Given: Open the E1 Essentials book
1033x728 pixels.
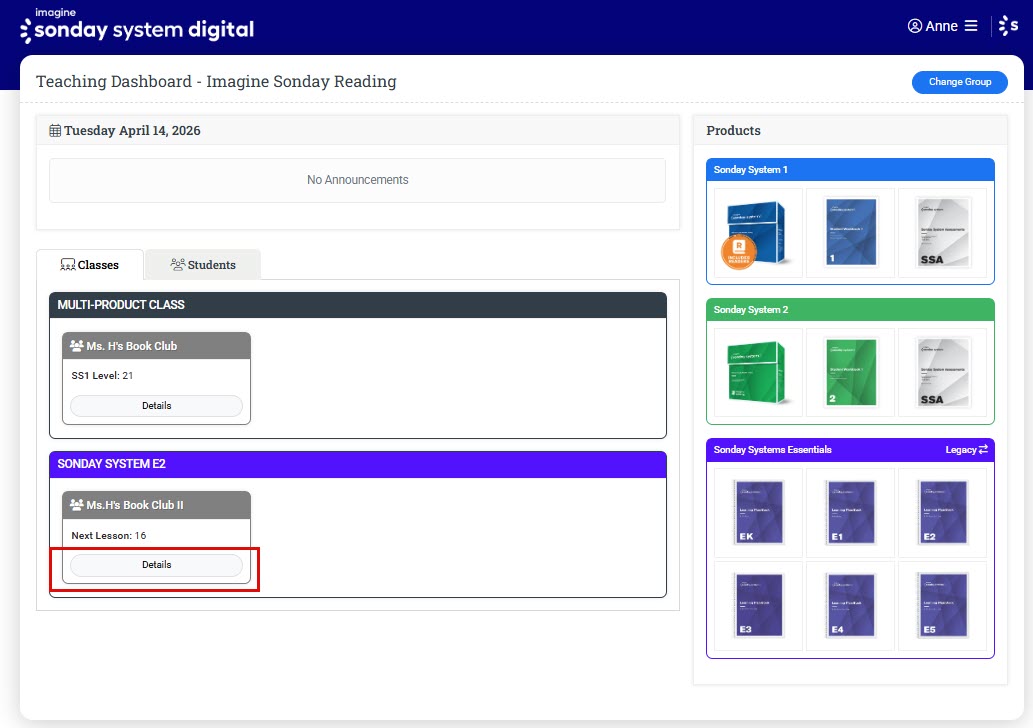Looking at the screenshot, I should click(850, 512).
